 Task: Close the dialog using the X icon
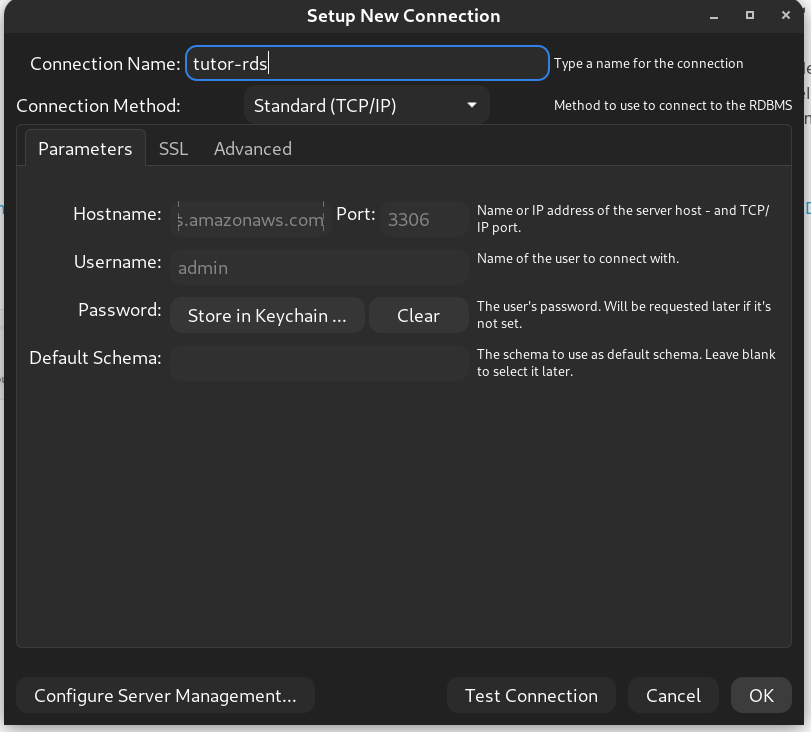(785, 16)
